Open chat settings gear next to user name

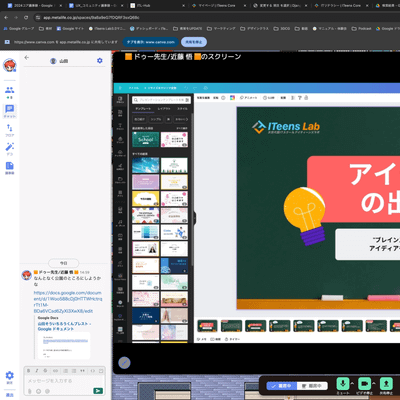click(100, 61)
